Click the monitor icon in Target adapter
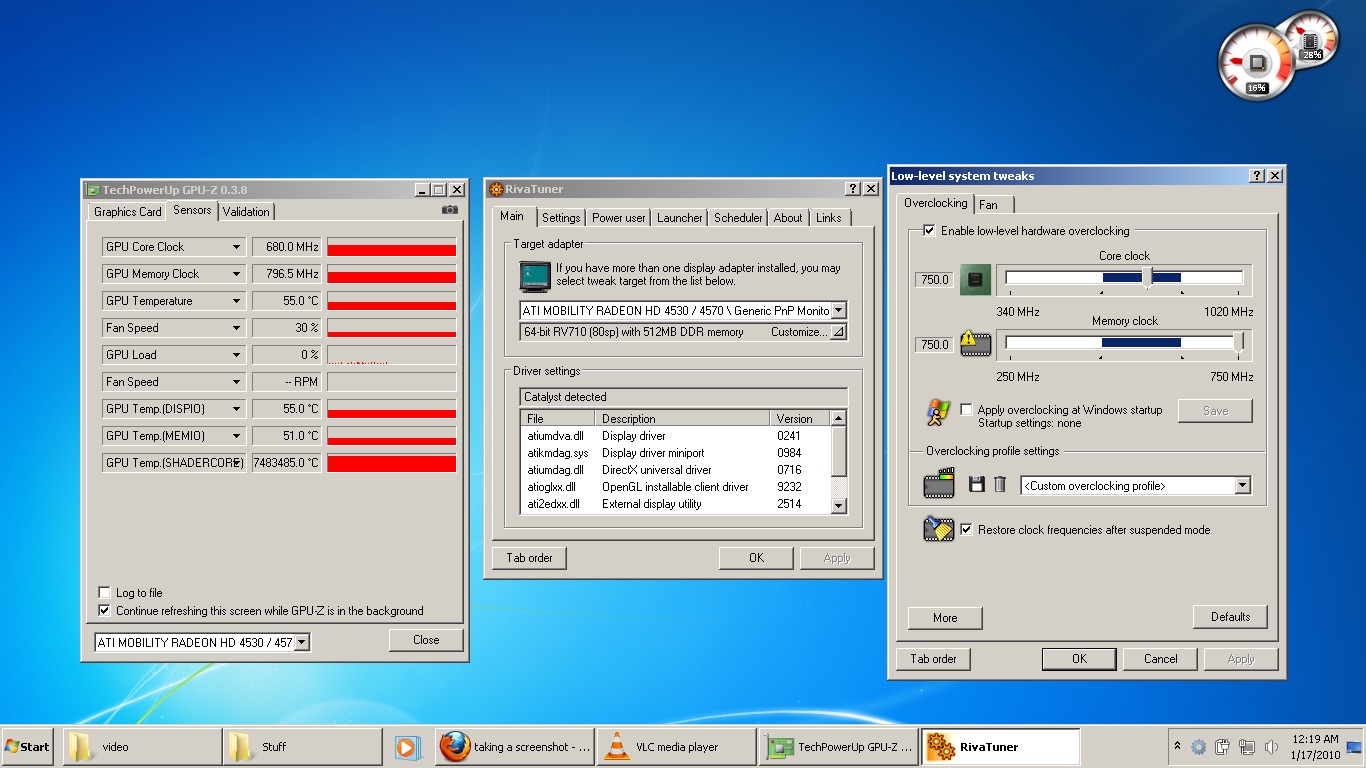The image size is (1366, 768). pos(535,276)
